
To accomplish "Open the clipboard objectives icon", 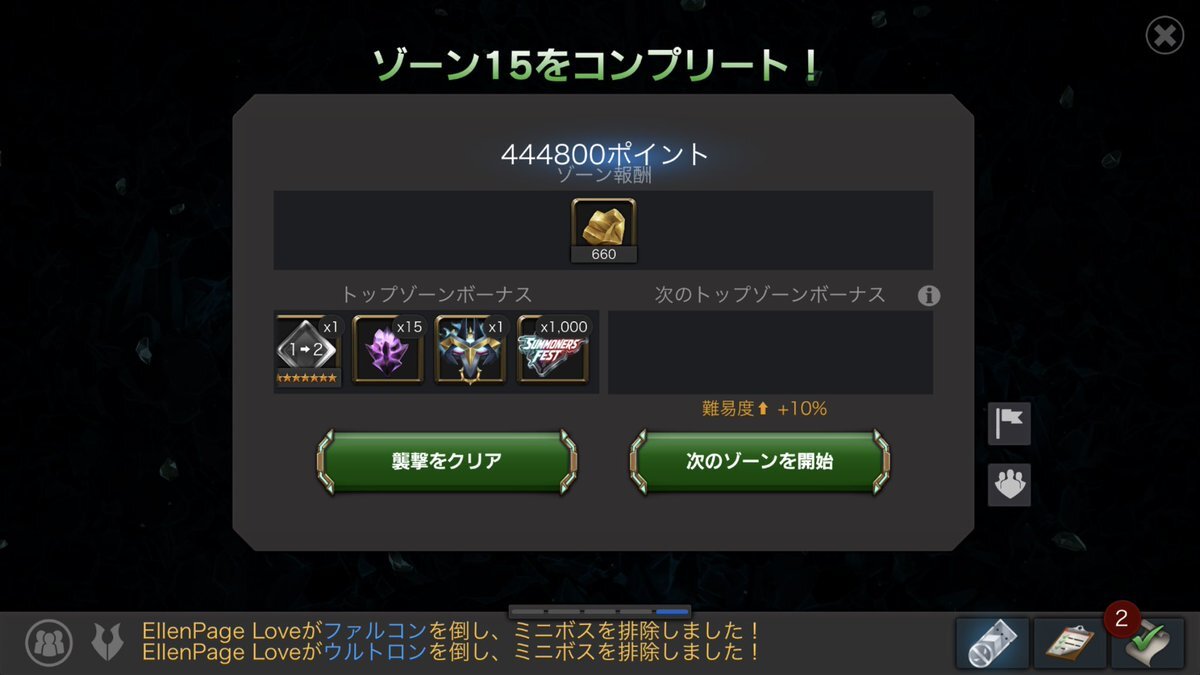I will 1069,642.
